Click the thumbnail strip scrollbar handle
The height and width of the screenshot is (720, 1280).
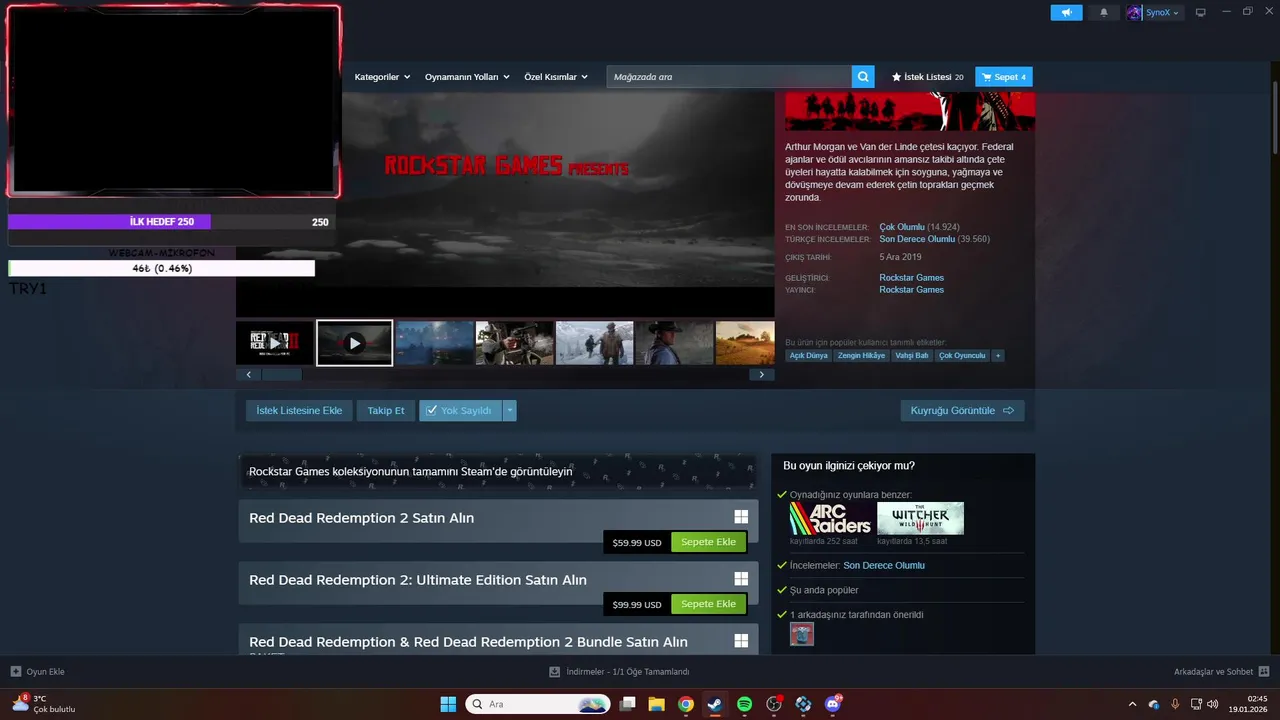pyautogui.click(x=282, y=374)
